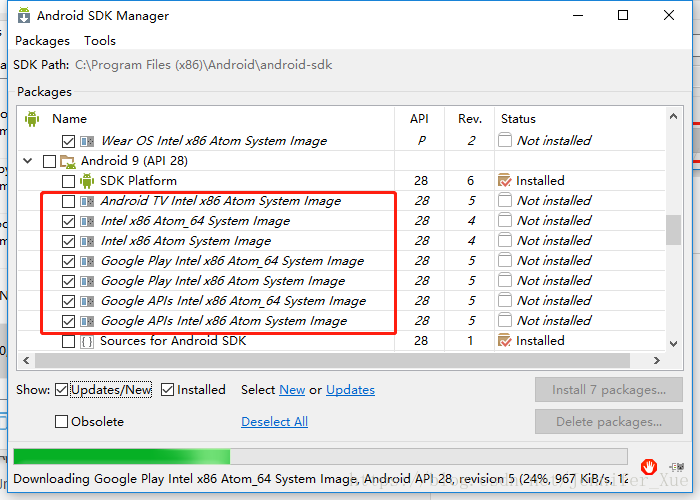This screenshot has height=500, width=700.
Task: Click the red stop download icon
Action: [649, 467]
